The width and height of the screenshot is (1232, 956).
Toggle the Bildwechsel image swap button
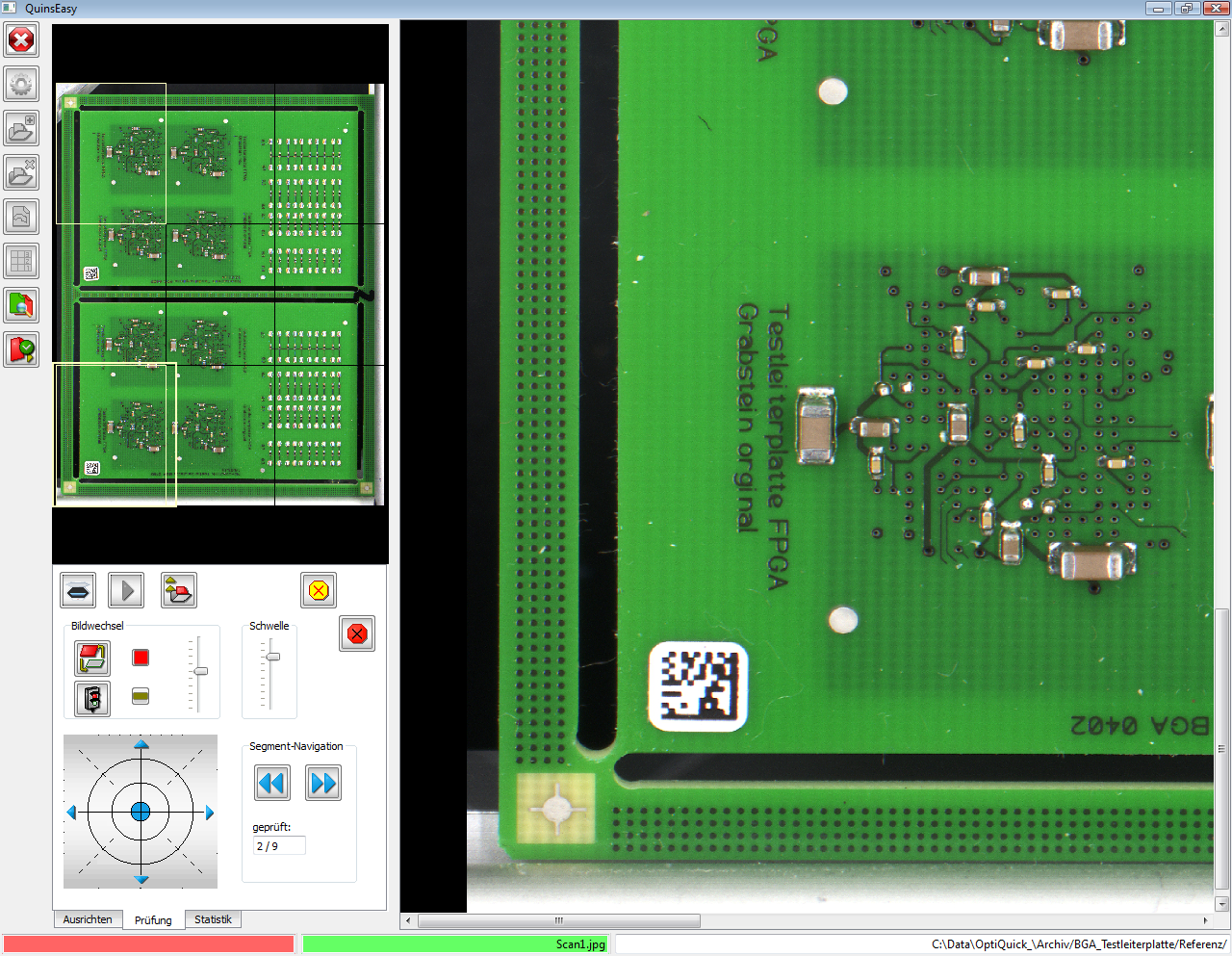92,659
